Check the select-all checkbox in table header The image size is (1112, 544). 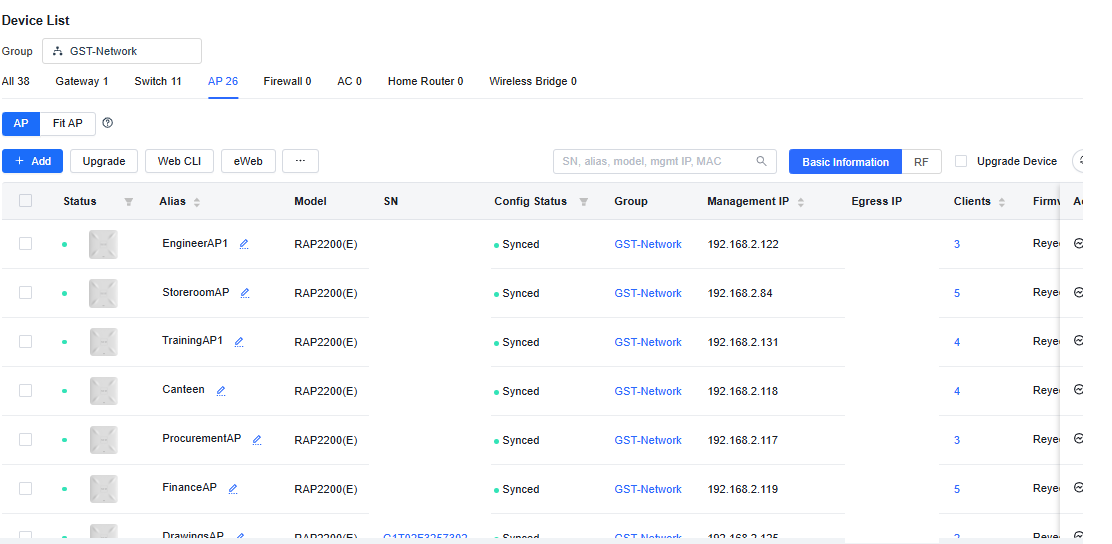26,201
